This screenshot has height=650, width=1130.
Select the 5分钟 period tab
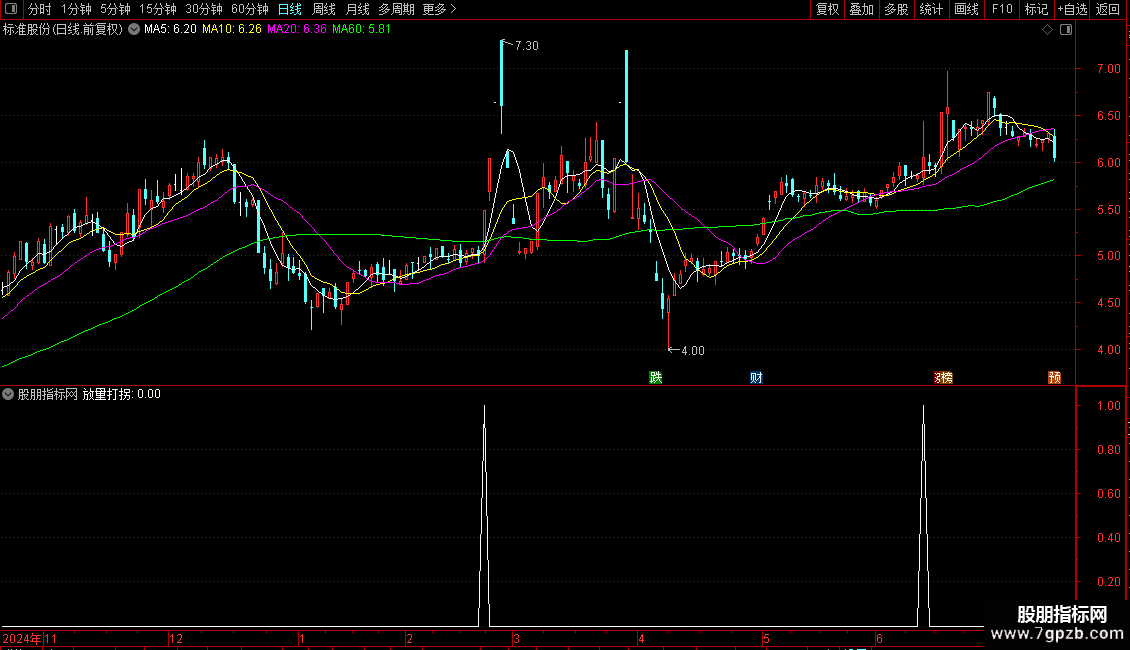pyautogui.click(x=115, y=9)
